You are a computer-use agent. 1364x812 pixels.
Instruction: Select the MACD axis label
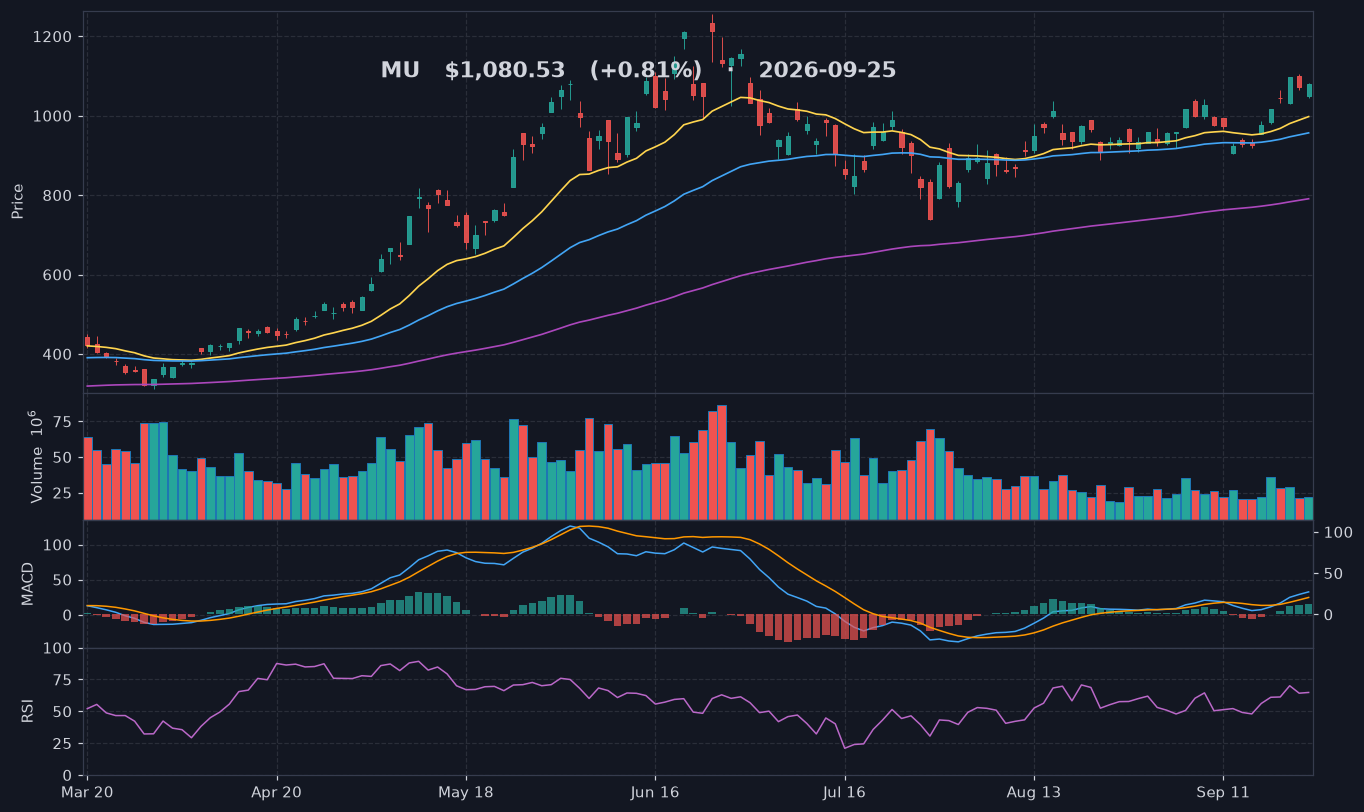(28, 583)
